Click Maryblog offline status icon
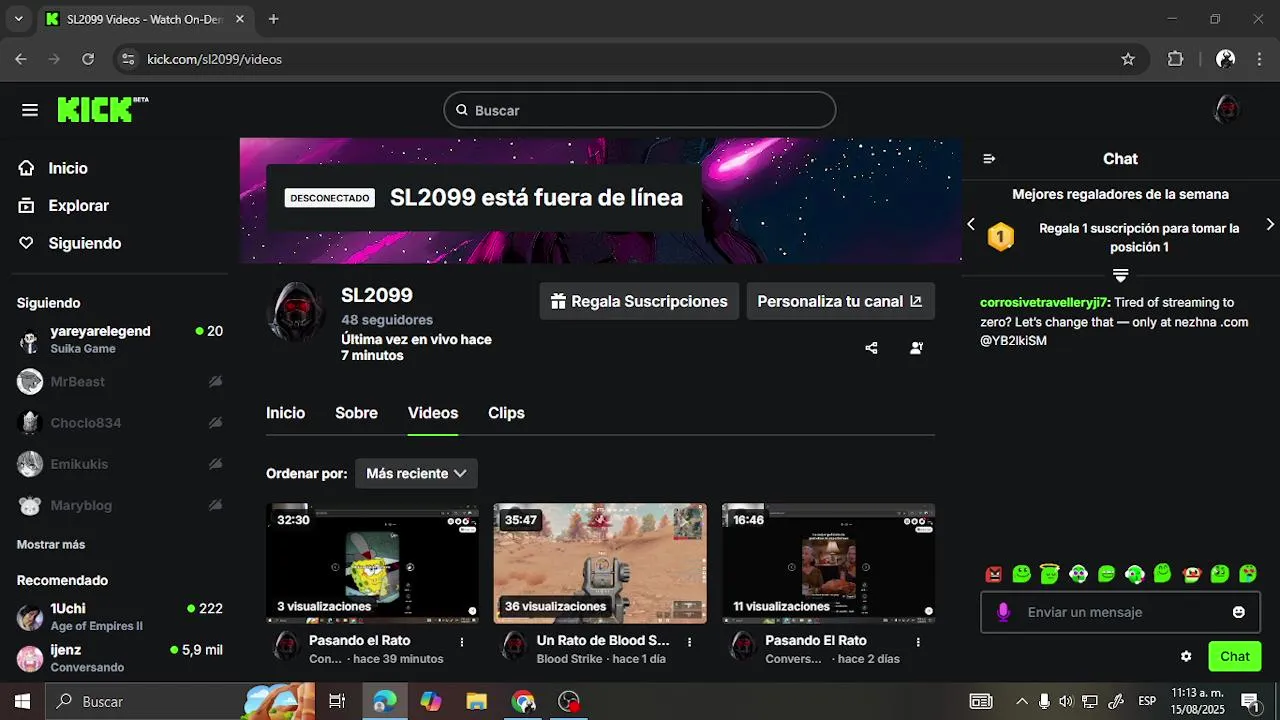 click(x=215, y=506)
